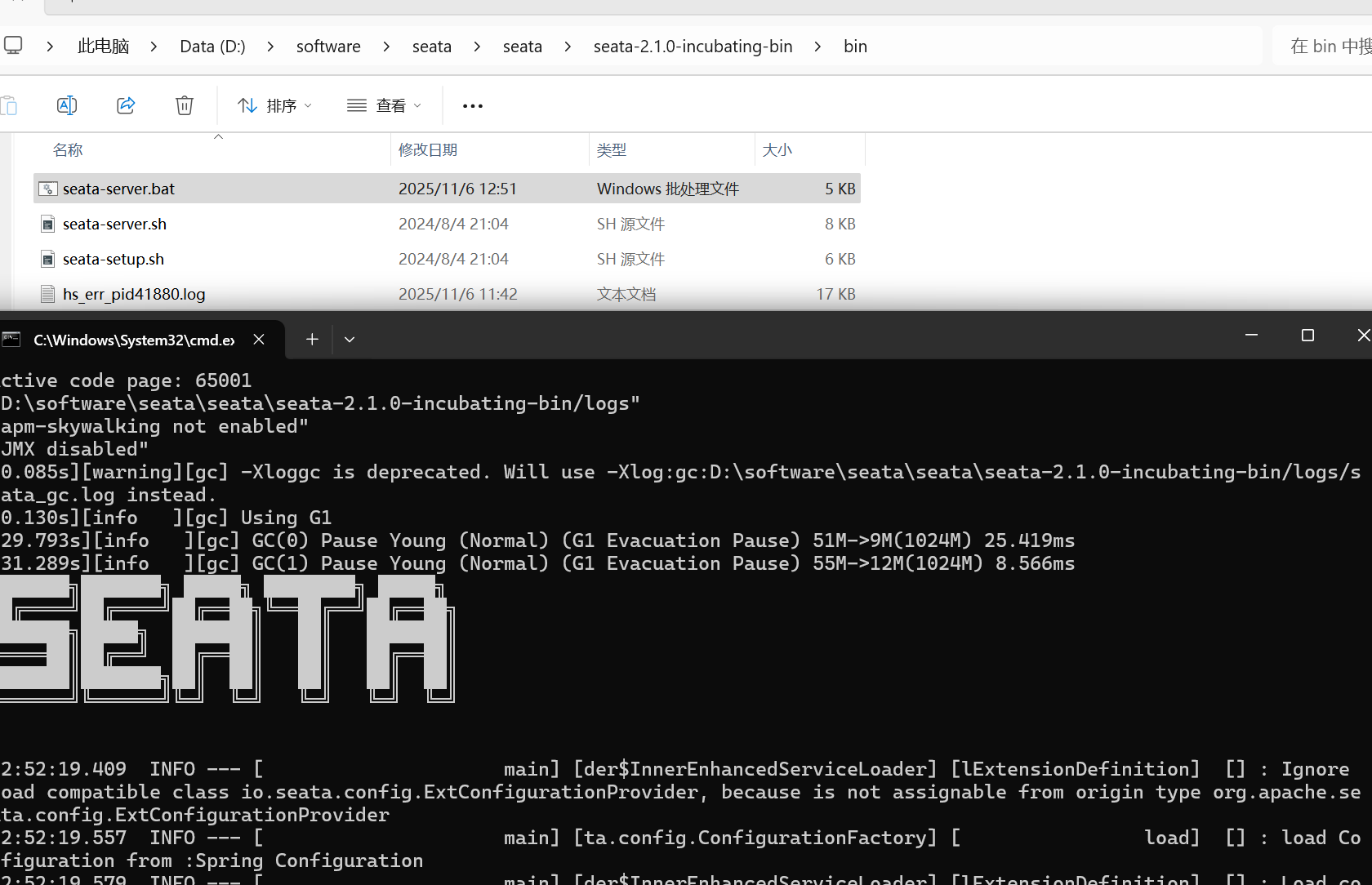Image resolution: width=1372 pixels, height=885 pixels.
Task: Sort by 修改日期 column header
Action: pos(428,150)
